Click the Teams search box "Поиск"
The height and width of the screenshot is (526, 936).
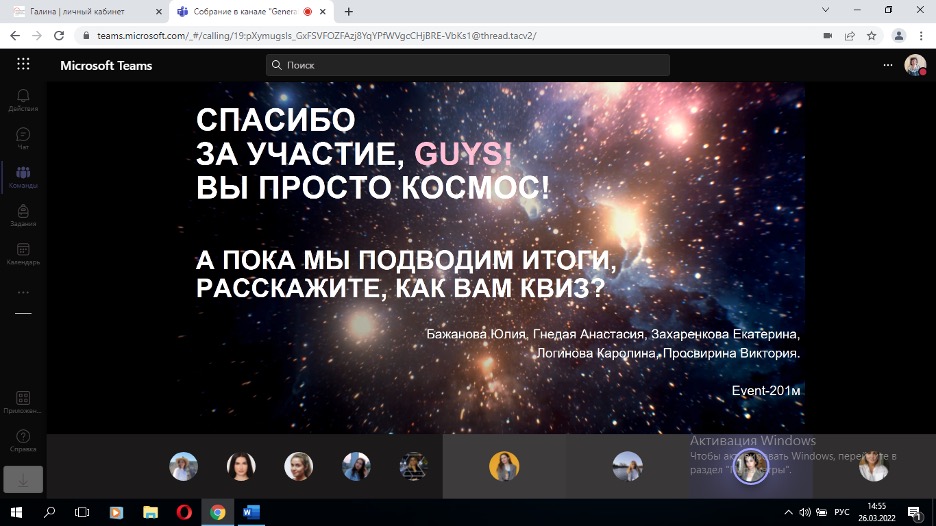(x=468, y=65)
